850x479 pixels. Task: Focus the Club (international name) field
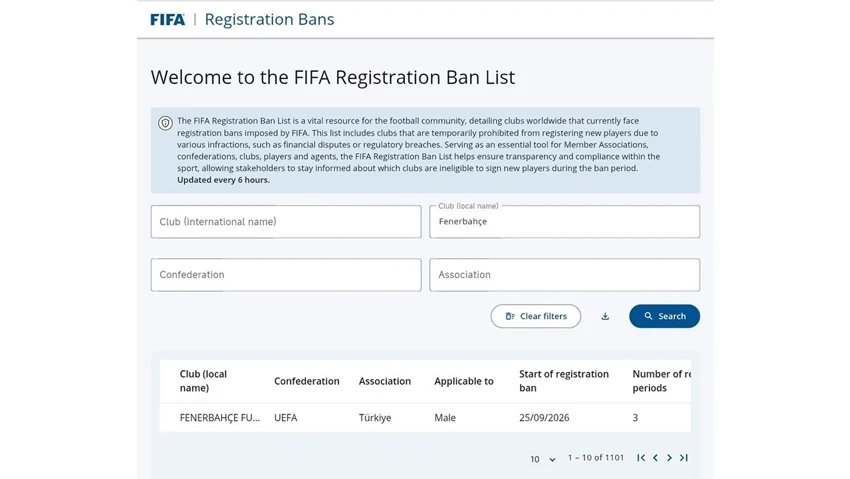(286, 222)
